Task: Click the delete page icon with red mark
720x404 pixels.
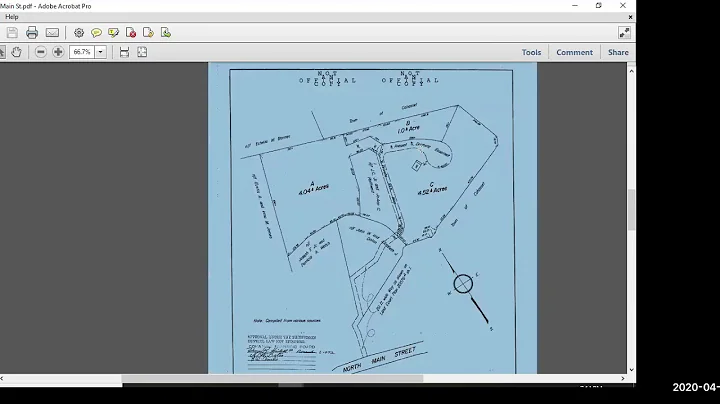Action: 131,33
